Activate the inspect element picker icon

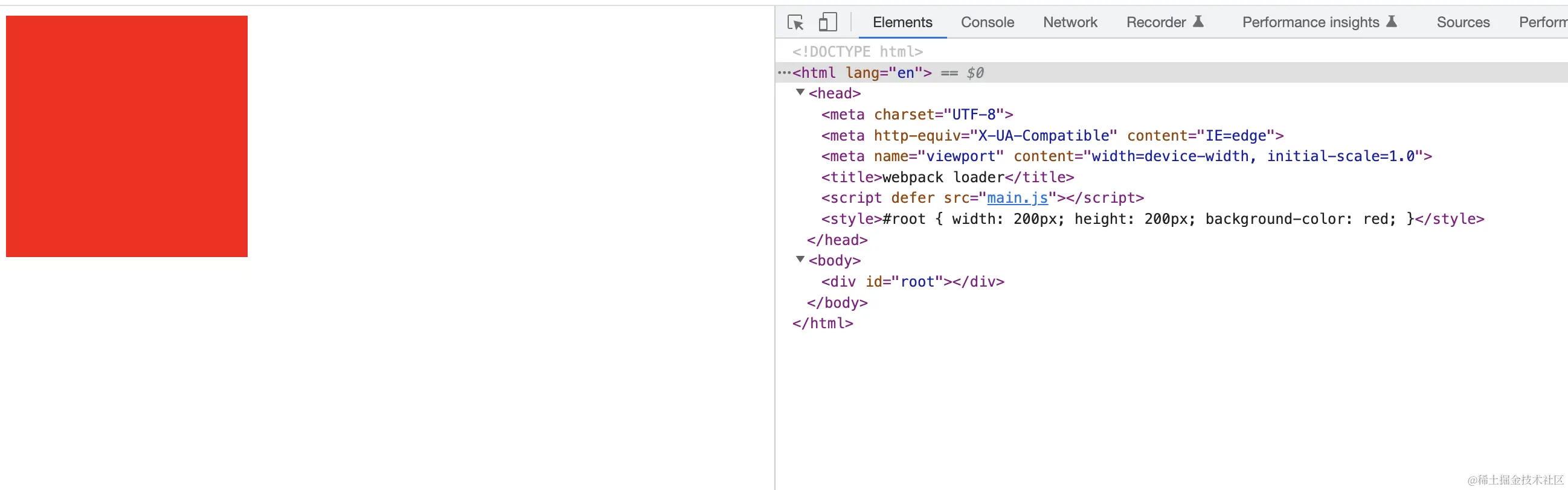(x=795, y=22)
